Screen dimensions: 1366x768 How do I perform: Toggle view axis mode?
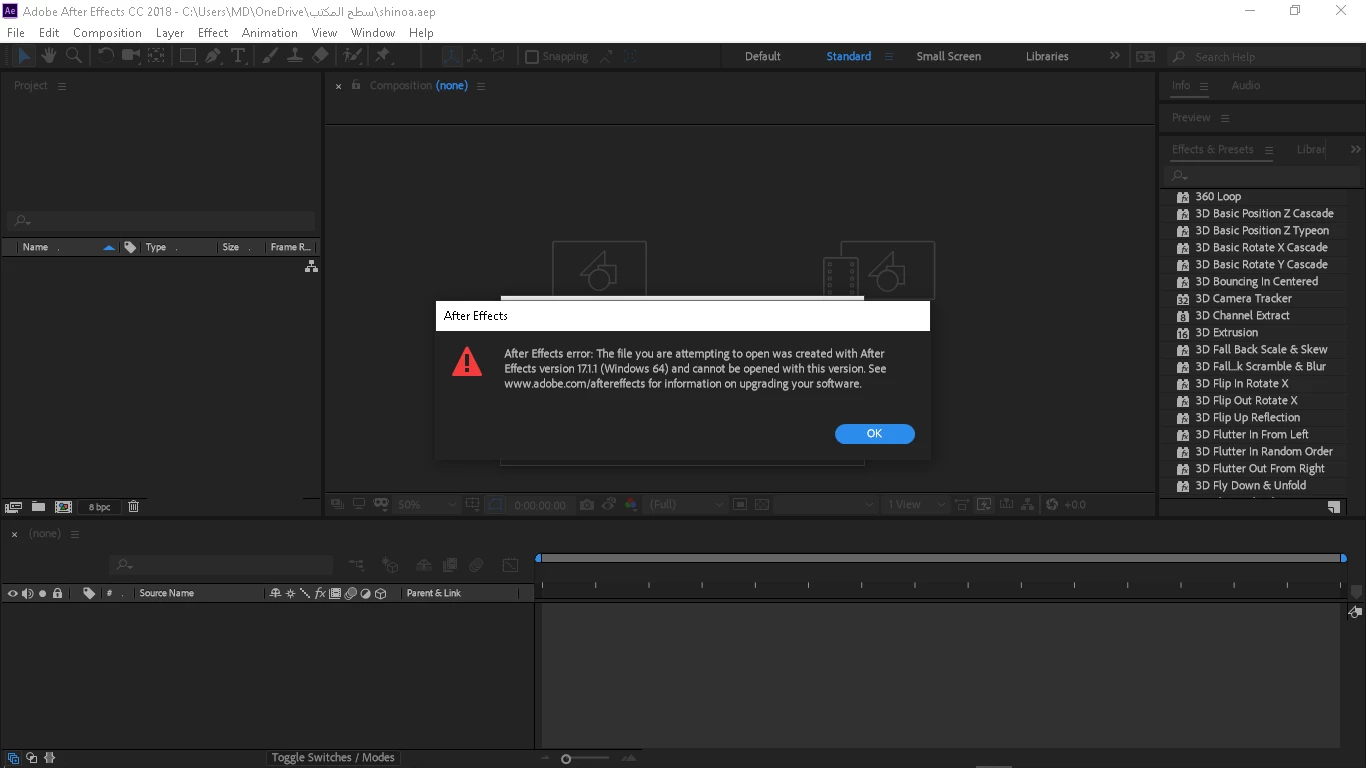coord(499,56)
